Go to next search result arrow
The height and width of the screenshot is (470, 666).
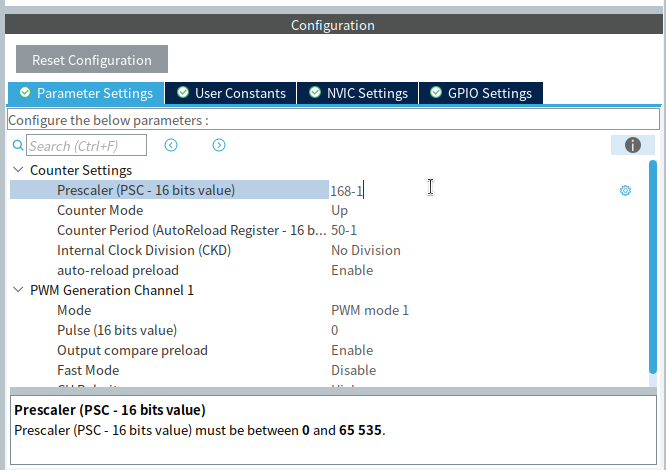[219, 145]
